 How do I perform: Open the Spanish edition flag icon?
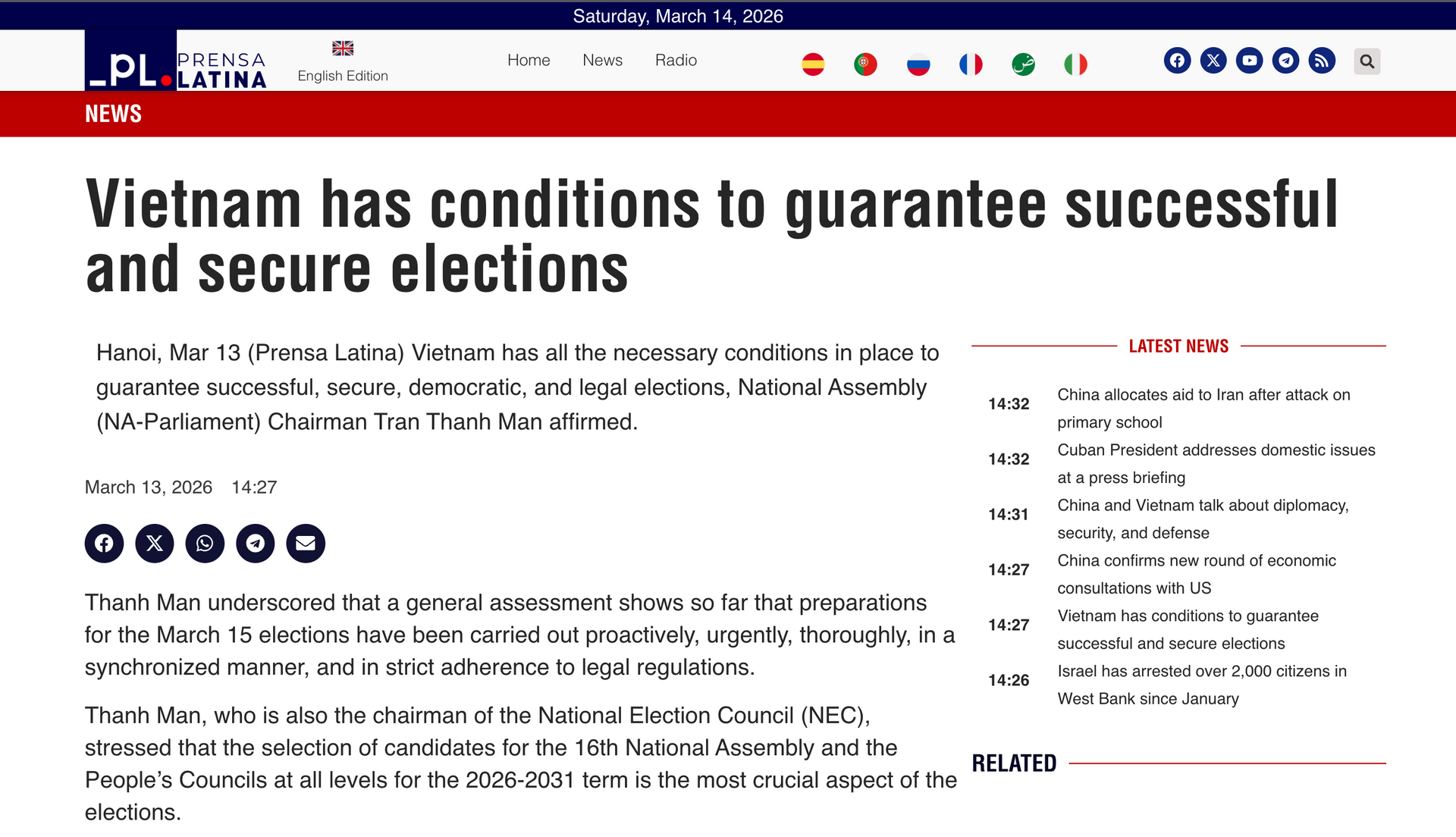(813, 64)
